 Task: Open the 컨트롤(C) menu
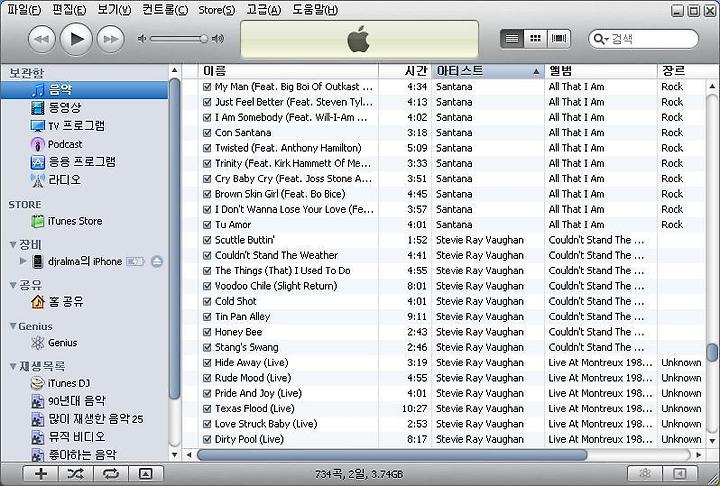click(165, 10)
